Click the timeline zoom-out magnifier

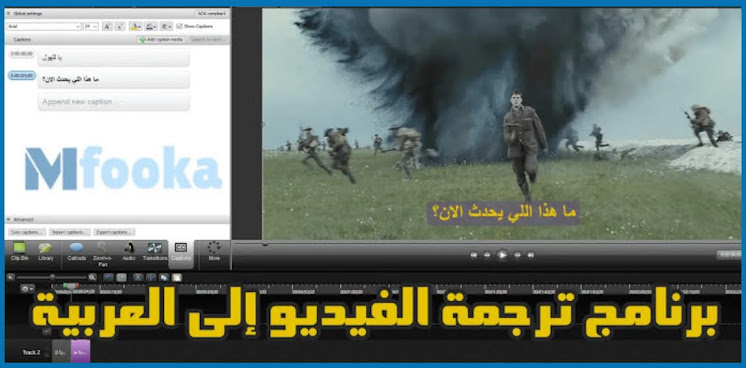10,277
